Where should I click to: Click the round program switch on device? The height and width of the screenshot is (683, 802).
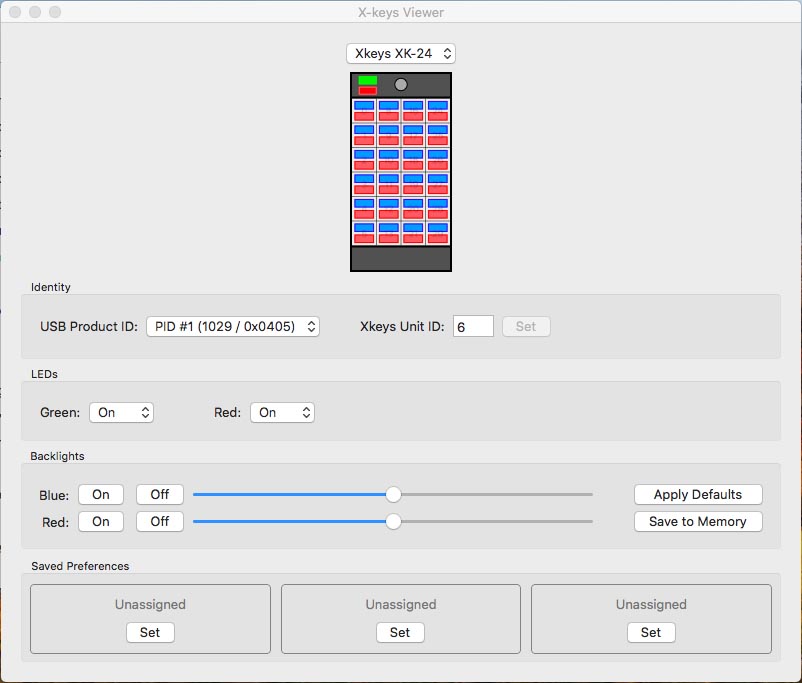coord(401,84)
